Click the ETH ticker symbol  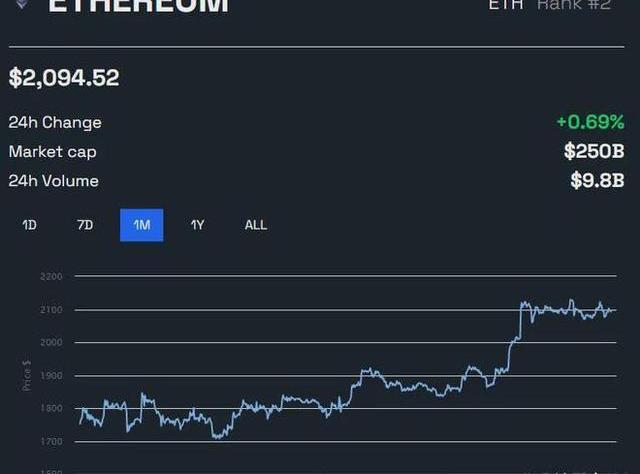click(x=505, y=5)
